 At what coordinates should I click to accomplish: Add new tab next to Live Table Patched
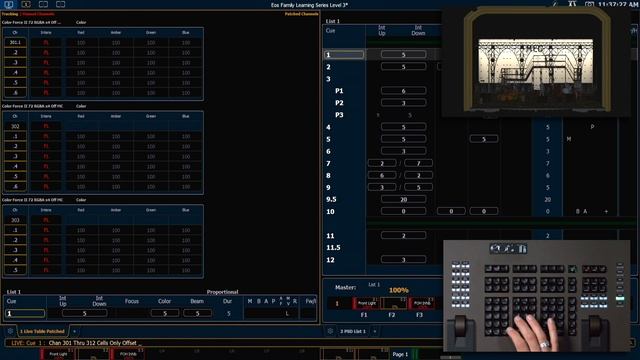74,331
